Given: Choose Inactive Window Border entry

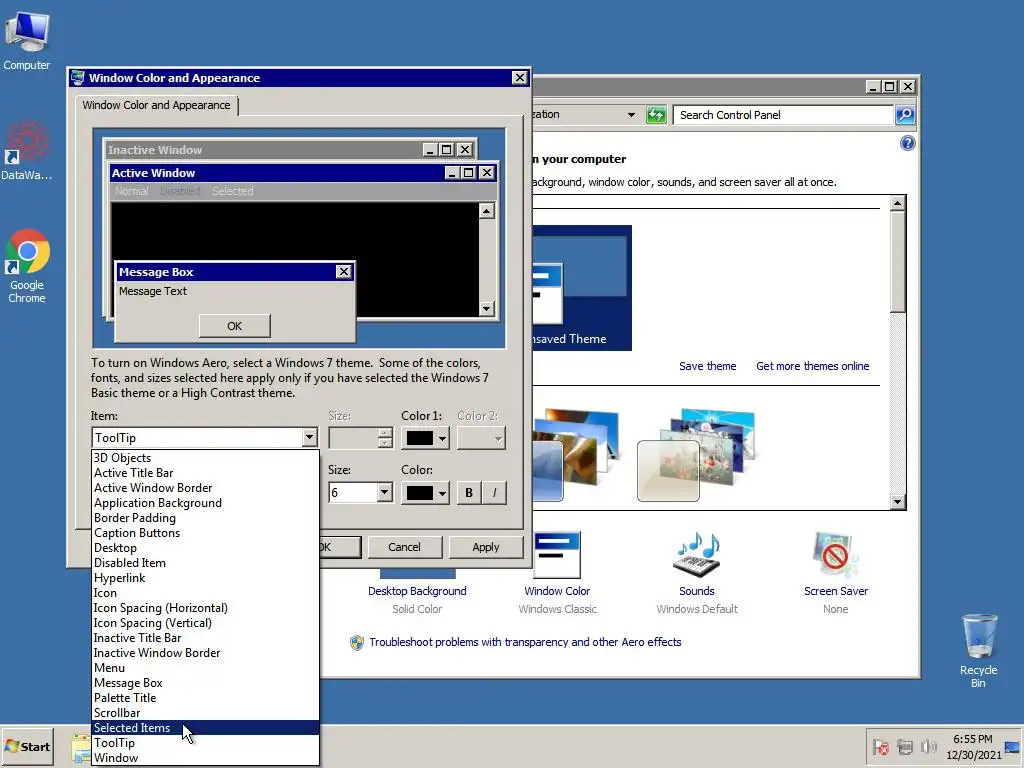Looking at the screenshot, I should (205, 653).
